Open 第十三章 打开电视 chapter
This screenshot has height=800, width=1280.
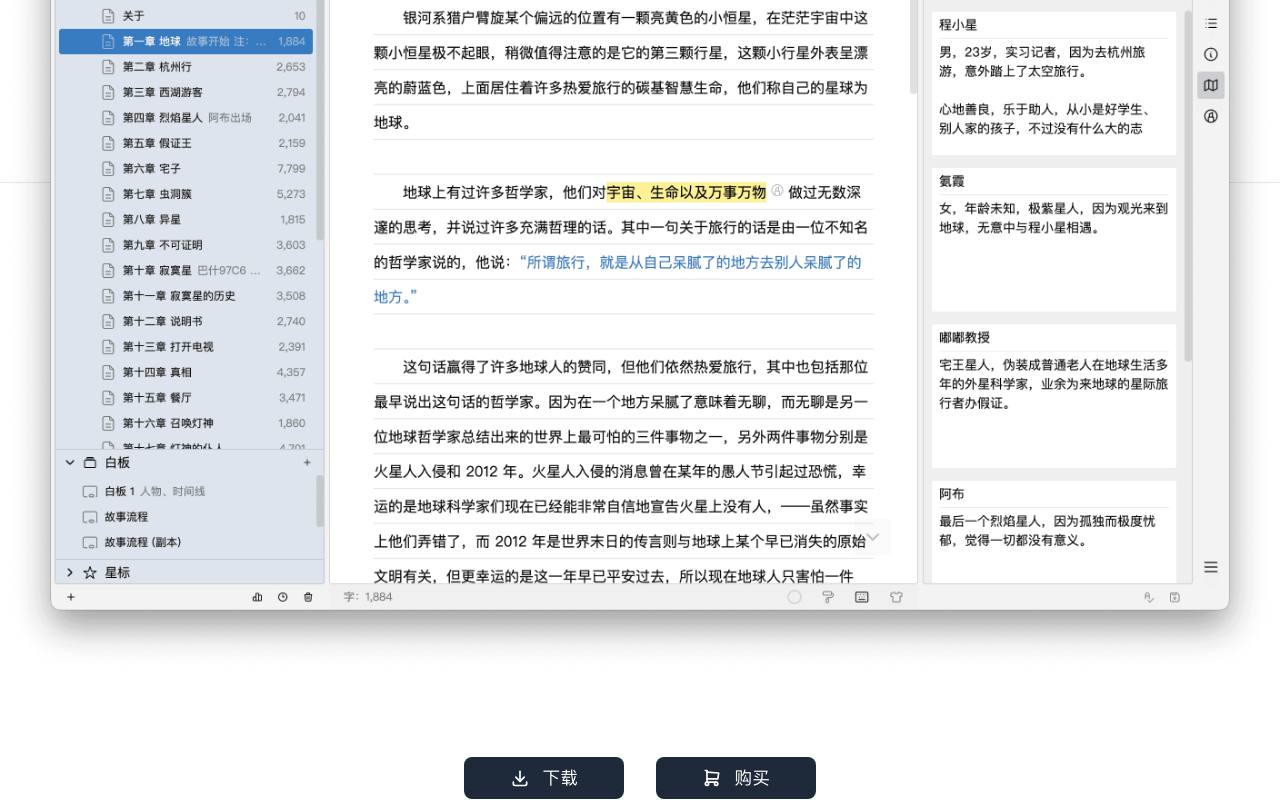[186, 347]
